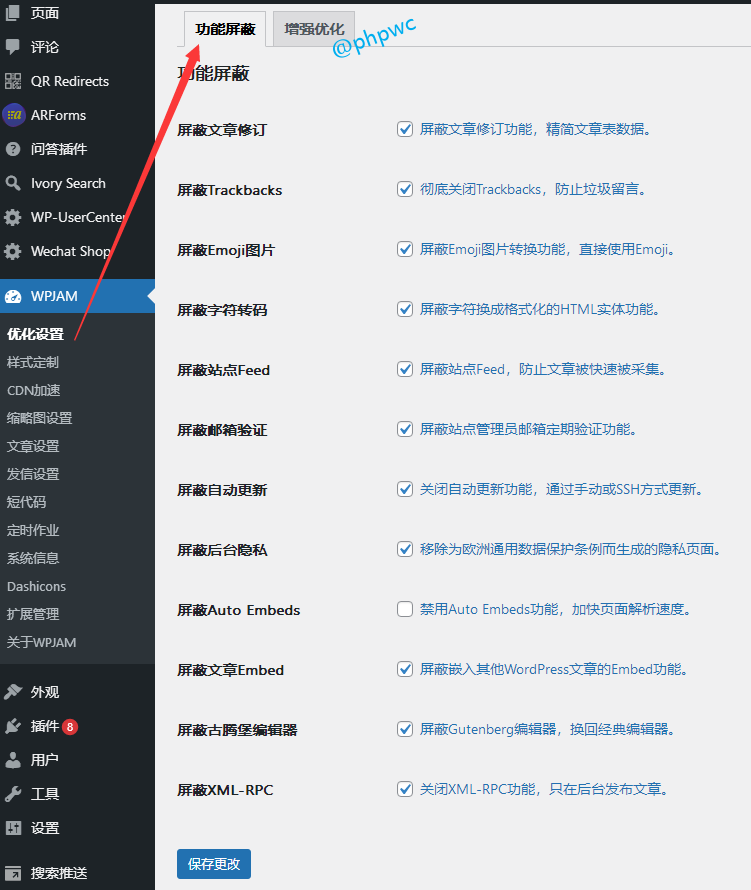Toggle the 屏蔽古腾堡编辑器 checkbox
751x890 pixels.
coord(405,729)
